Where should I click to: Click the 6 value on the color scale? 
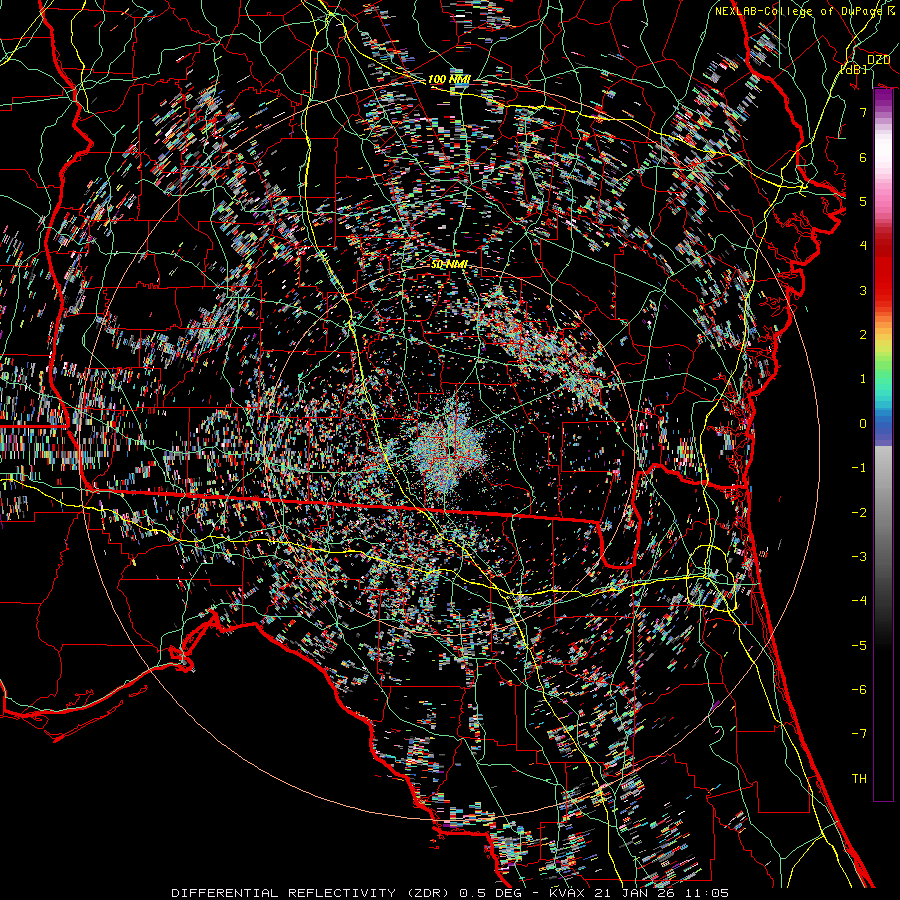[863, 157]
